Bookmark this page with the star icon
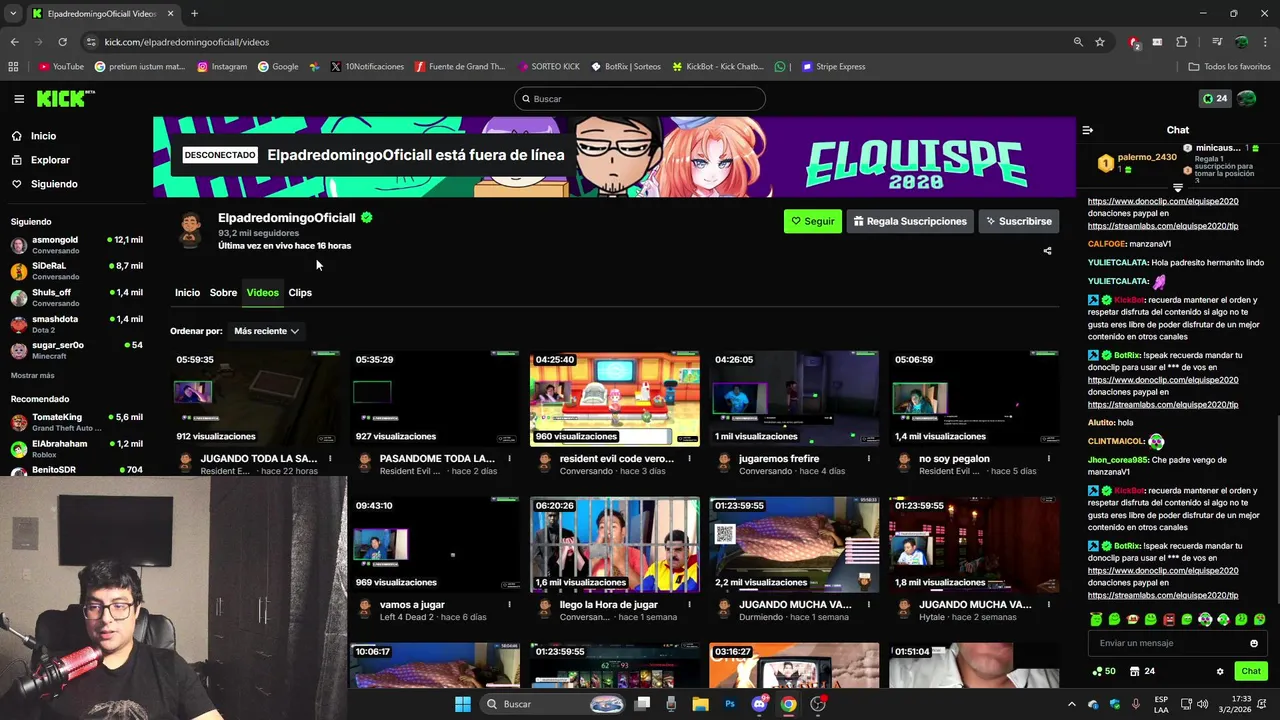This screenshot has height=720, width=1280. (1100, 42)
